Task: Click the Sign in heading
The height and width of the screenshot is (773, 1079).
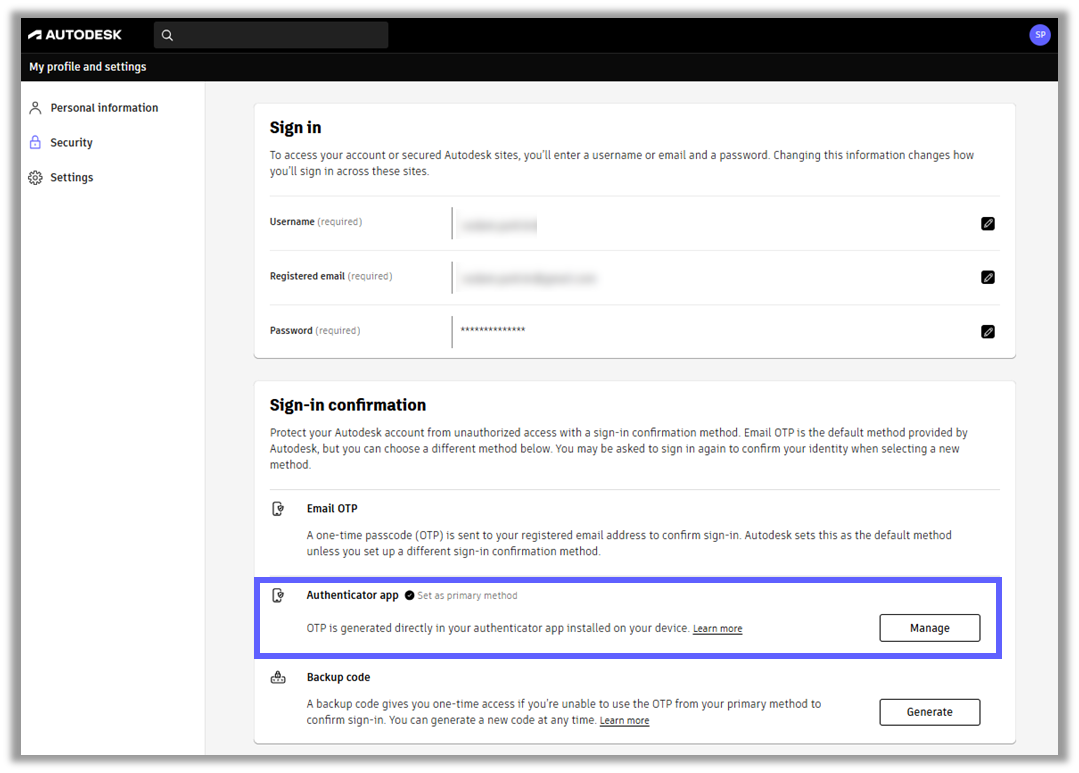Action: (295, 128)
